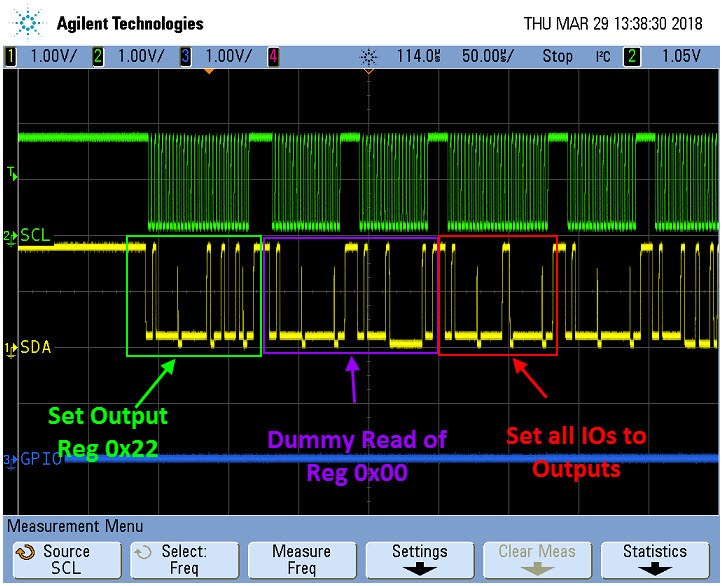Click the delay reference snowflake icon
This screenshot has height=586, width=723.
click(x=368, y=57)
